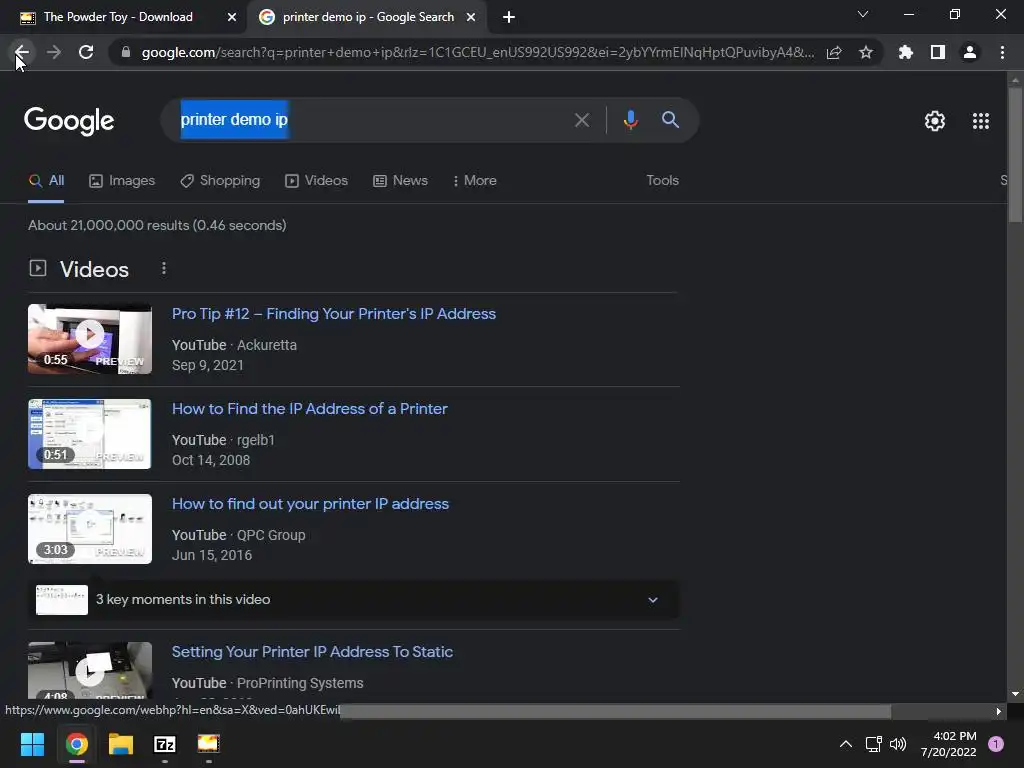Image resolution: width=1024 pixels, height=768 pixels.
Task: Open The Powder Toy taskbar app
Action: (208, 744)
